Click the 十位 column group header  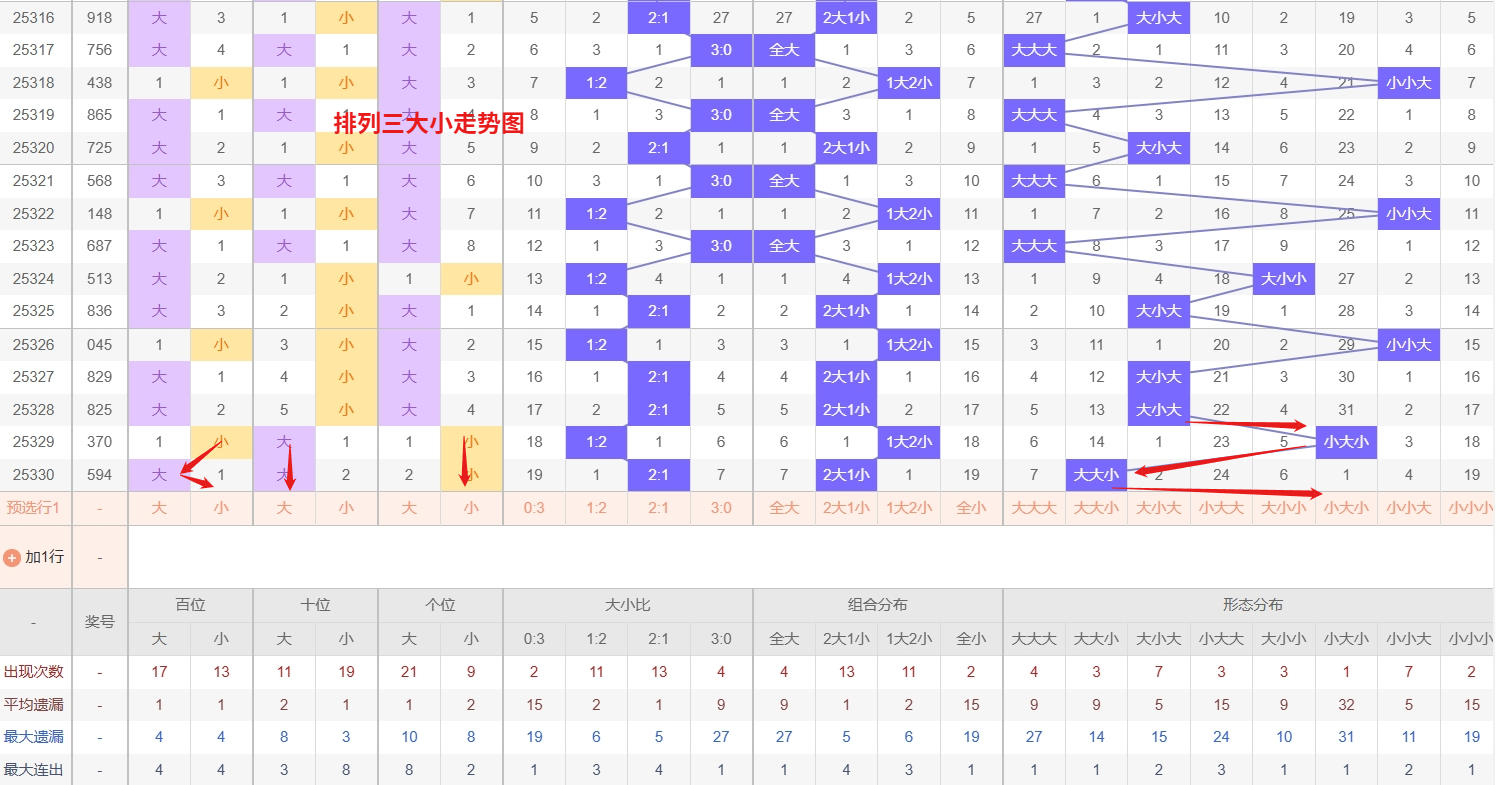click(315, 605)
